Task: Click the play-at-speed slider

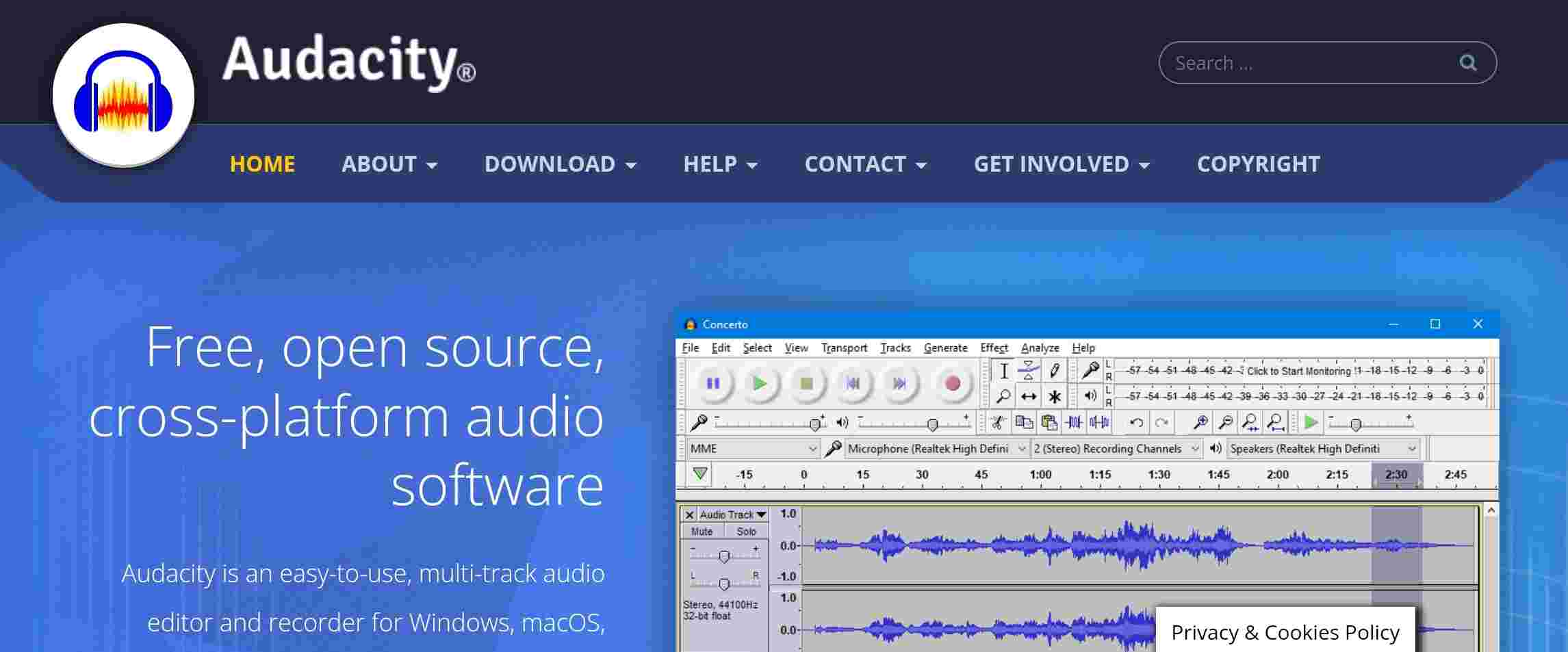Action: click(1370, 423)
